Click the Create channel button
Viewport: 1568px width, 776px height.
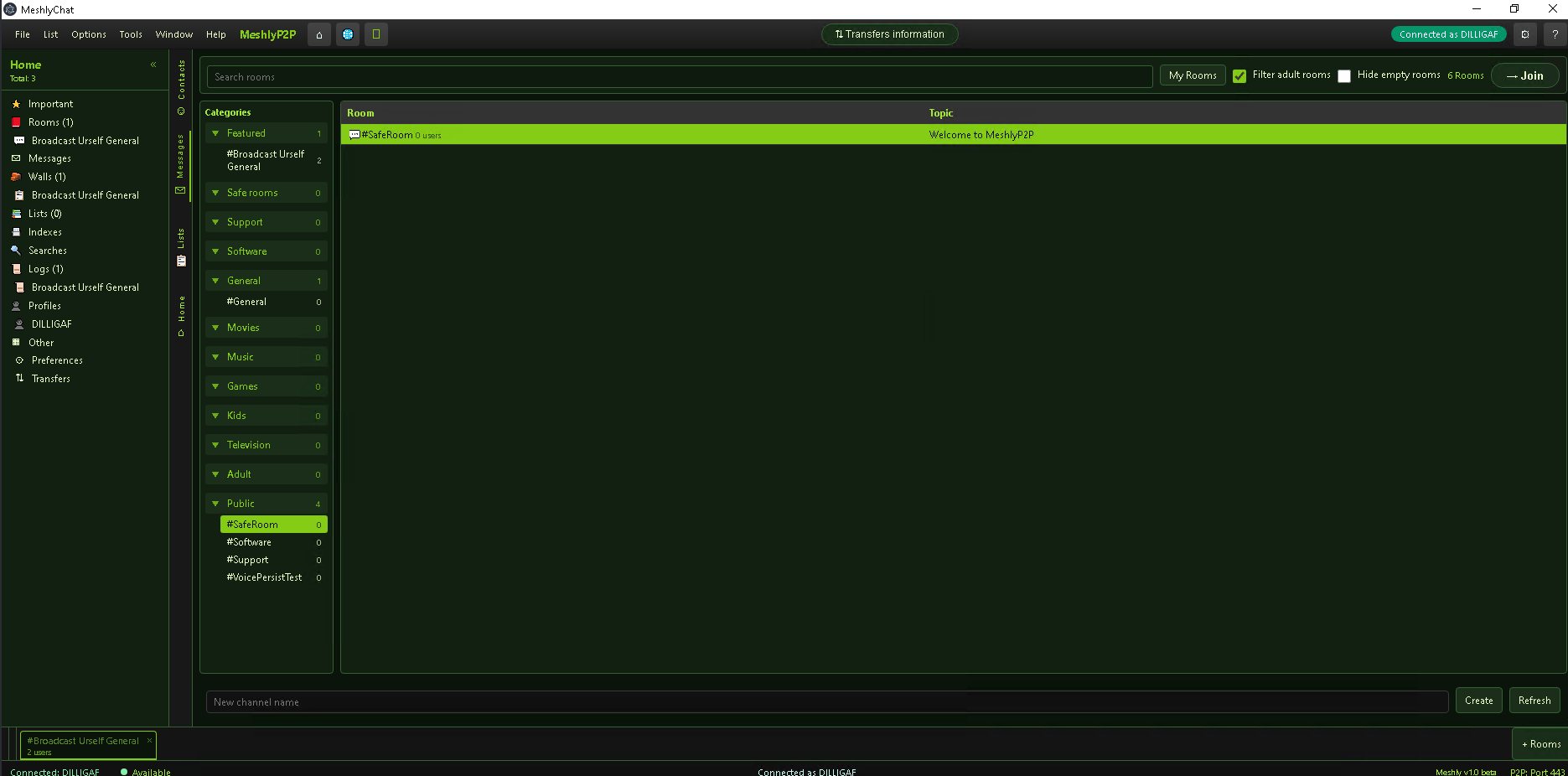pos(1479,701)
